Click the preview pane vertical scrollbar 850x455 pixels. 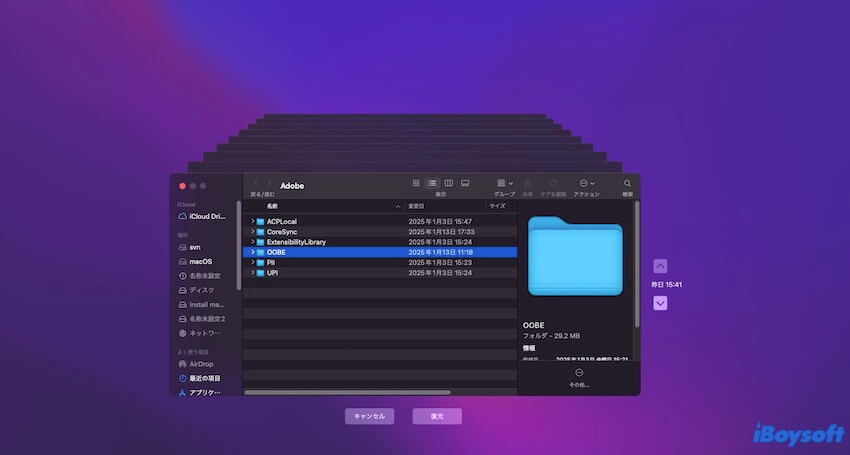636,264
